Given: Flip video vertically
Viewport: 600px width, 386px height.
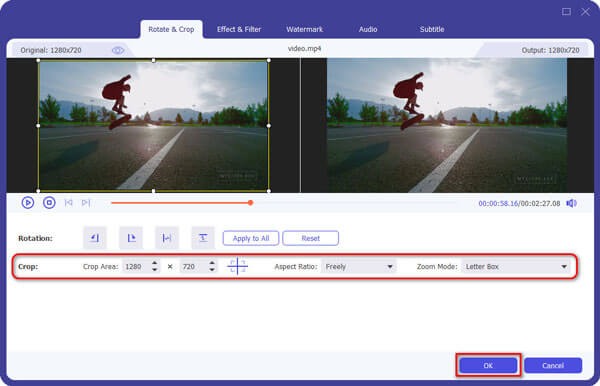Looking at the screenshot, I should 203,238.
